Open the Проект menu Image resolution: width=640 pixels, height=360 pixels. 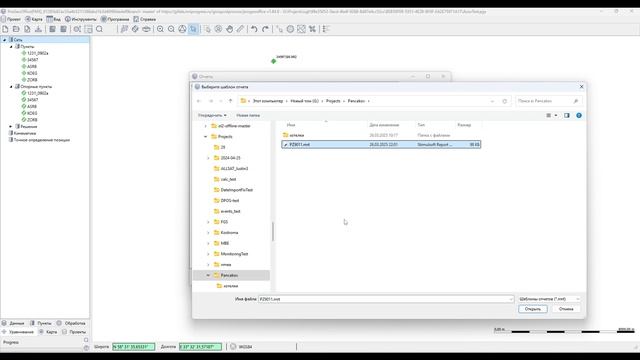pyautogui.click(x=11, y=19)
